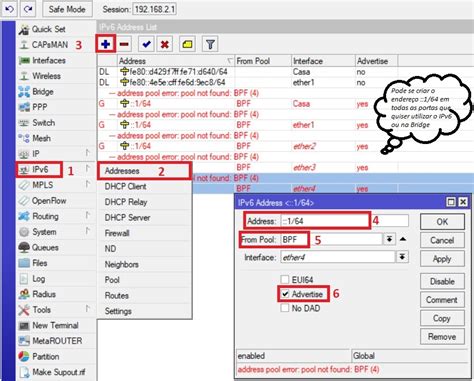Screen dimensions: 474x381
Task: Click the Mesh icon in the sidebar
Action: [24, 138]
